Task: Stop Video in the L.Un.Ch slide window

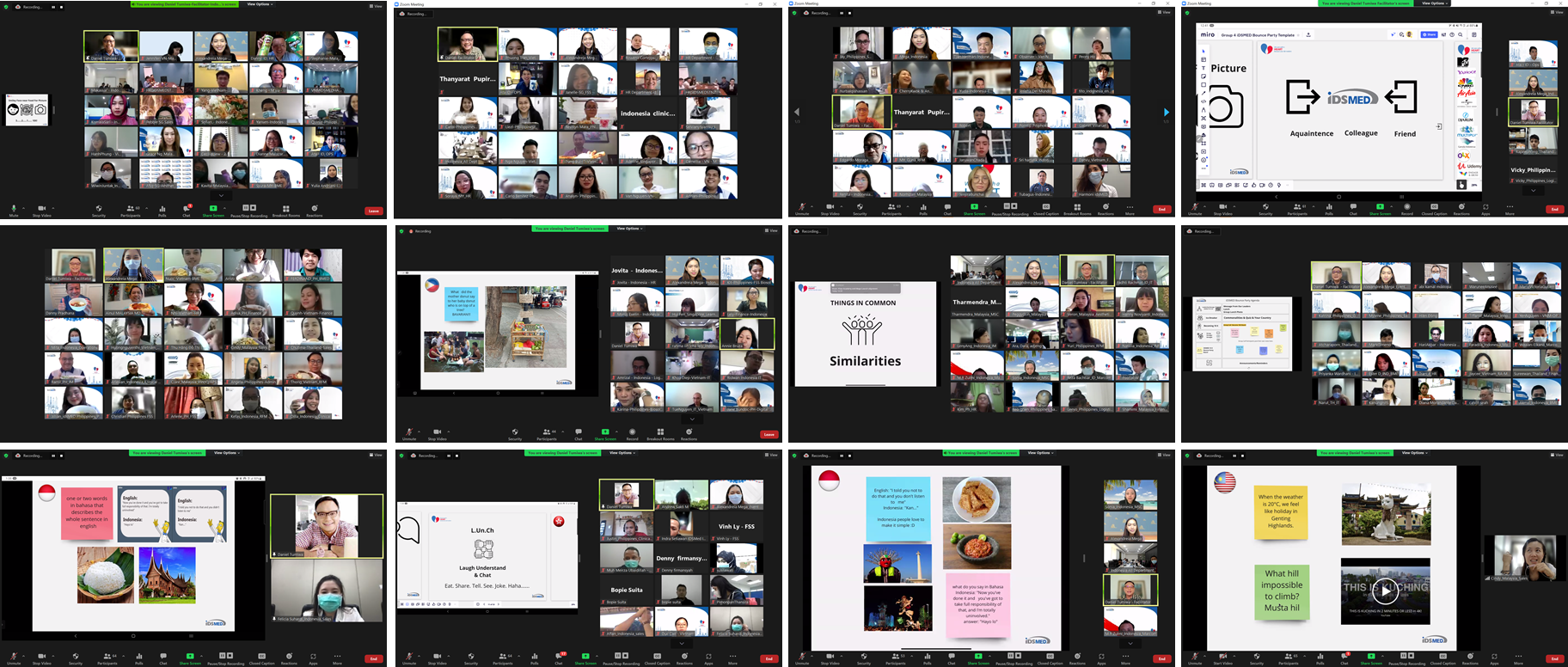Action: pos(437,659)
